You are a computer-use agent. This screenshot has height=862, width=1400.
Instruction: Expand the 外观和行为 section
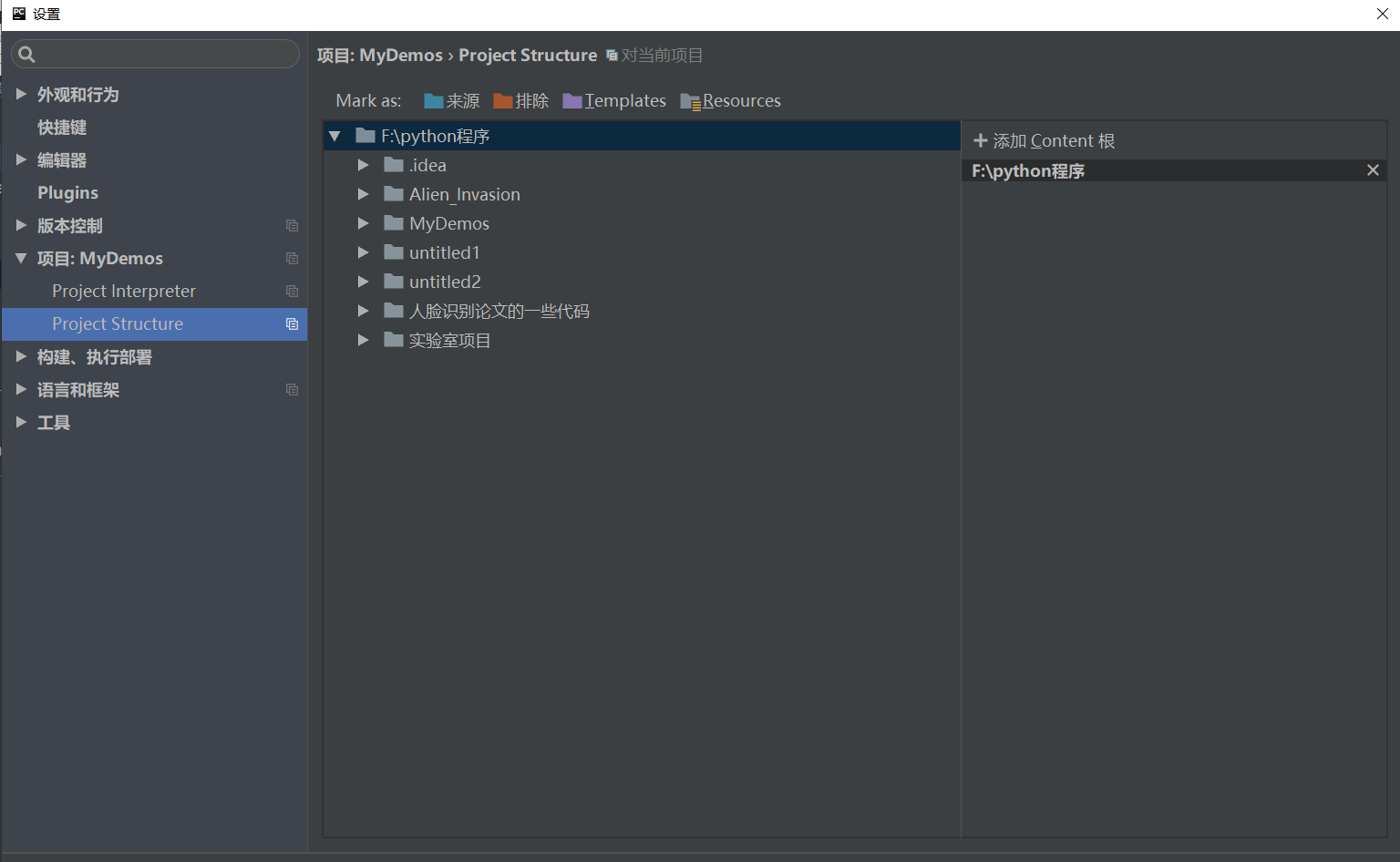(21, 94)
